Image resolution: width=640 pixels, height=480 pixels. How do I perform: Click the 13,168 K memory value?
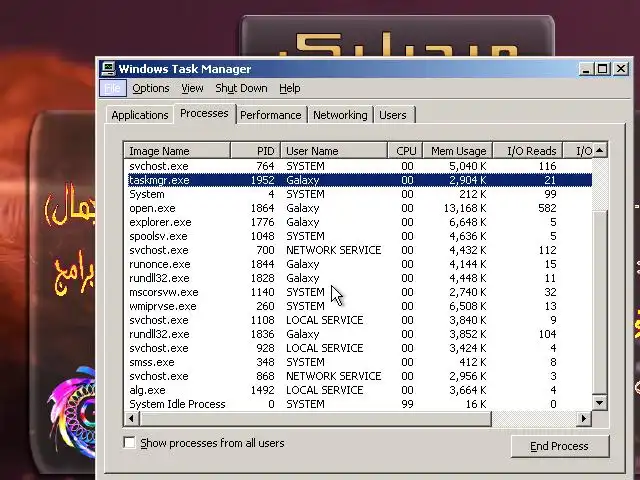[x=465, y=208]
